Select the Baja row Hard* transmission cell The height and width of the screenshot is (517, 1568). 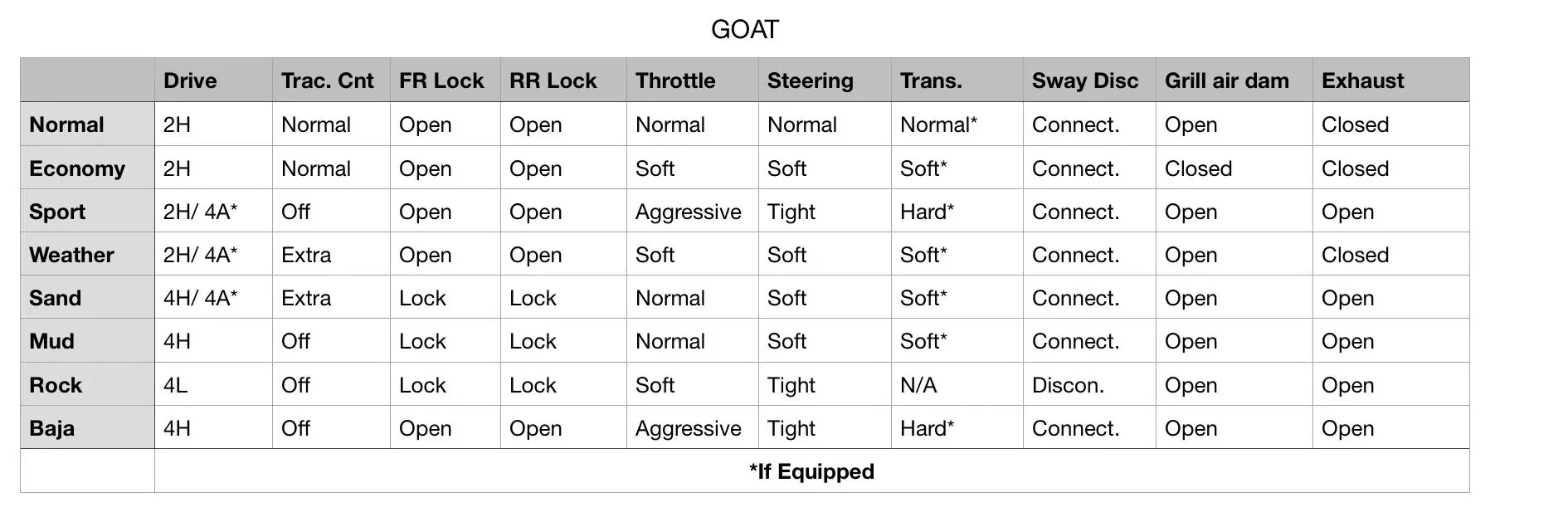coord(957,428)
